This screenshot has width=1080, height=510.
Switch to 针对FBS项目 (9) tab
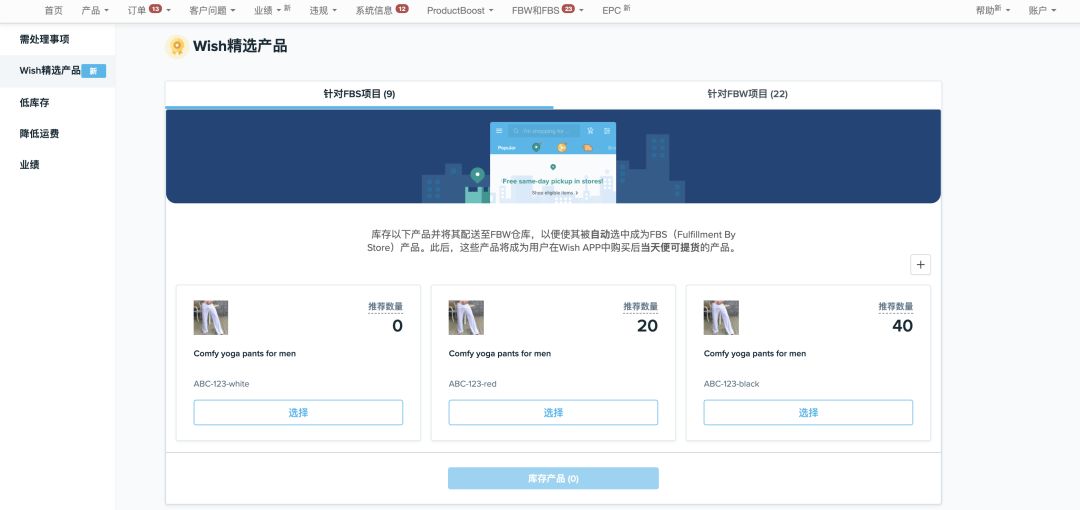360,94
